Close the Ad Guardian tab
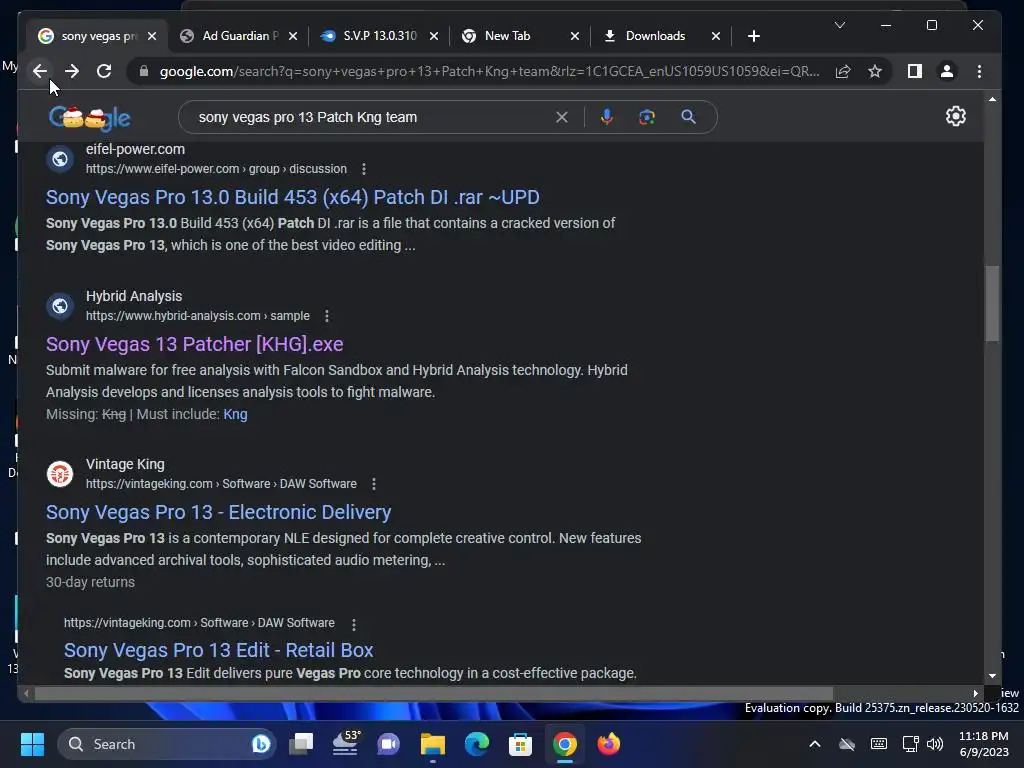The image size is (1024, 768). pyautogui.click(x=293, y=36)
